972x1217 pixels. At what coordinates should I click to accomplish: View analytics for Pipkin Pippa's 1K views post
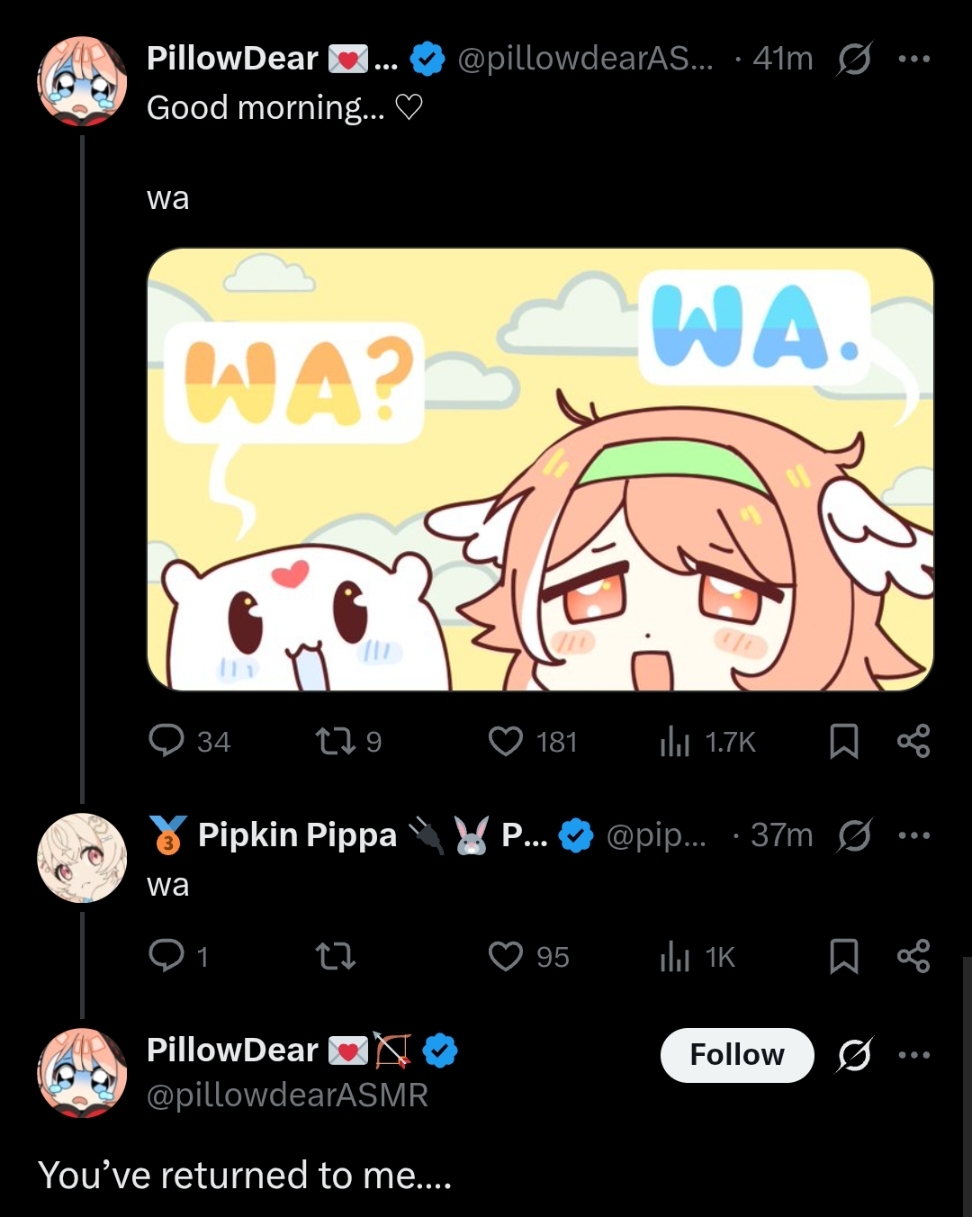[673, 957]
